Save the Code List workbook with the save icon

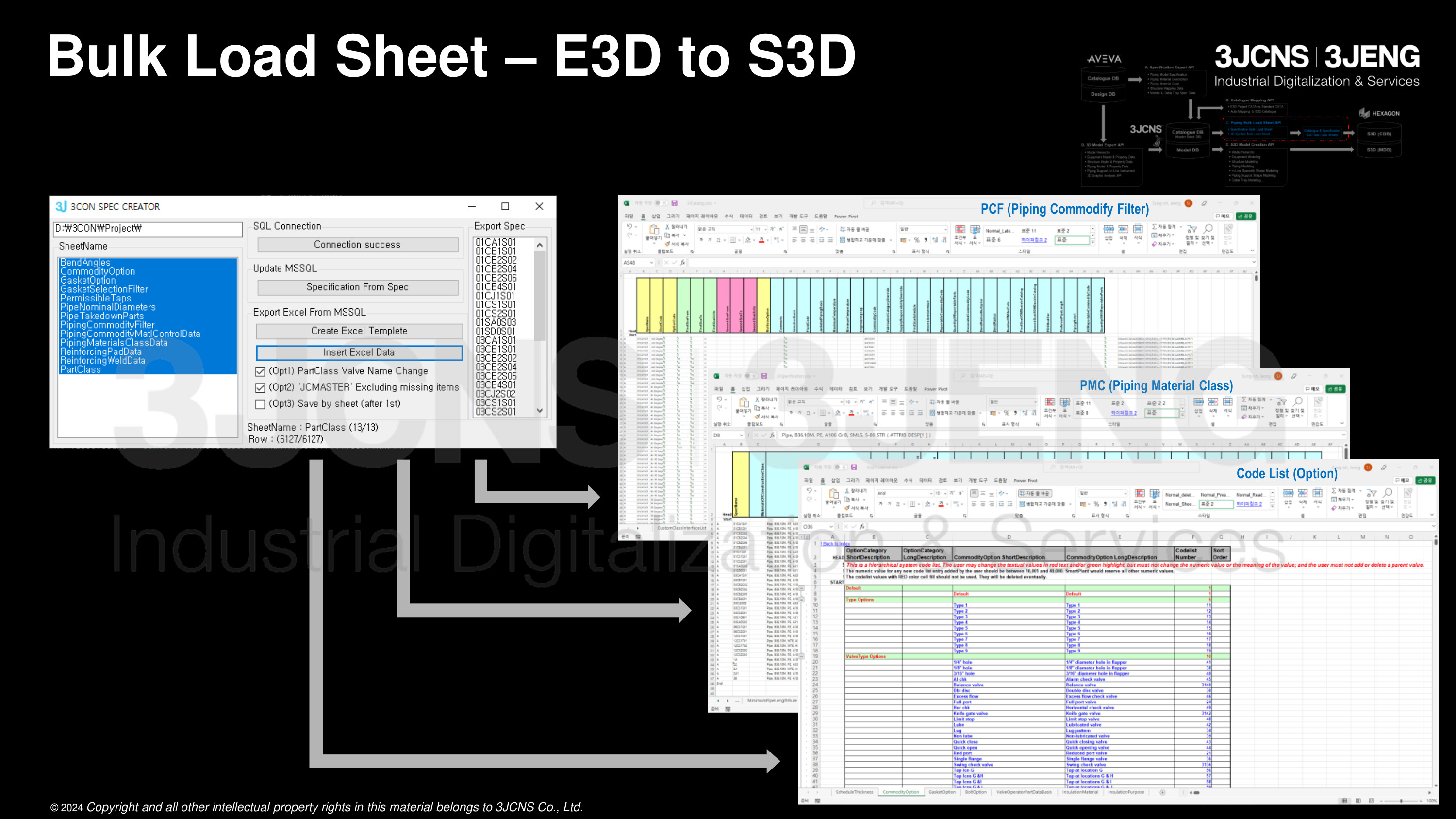[x=854, y=468]
